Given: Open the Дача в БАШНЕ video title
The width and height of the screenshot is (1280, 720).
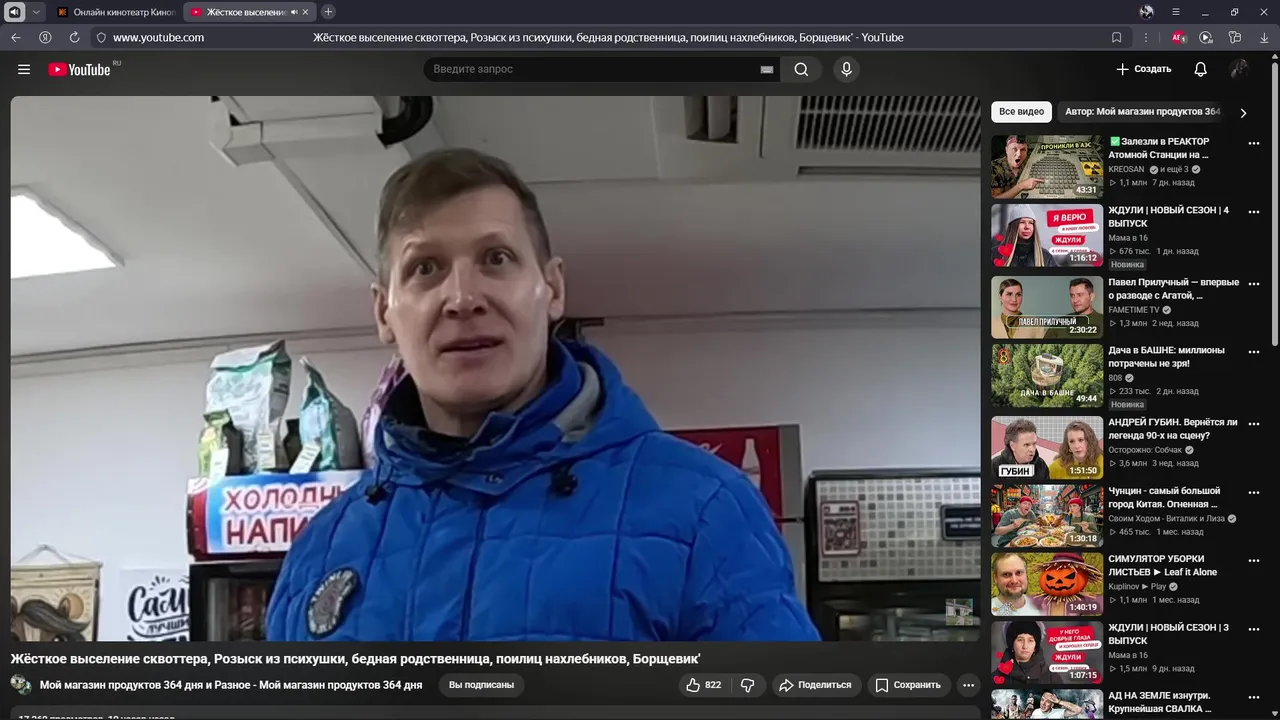Looking at the screenshot, I should tap(1166, 357).
